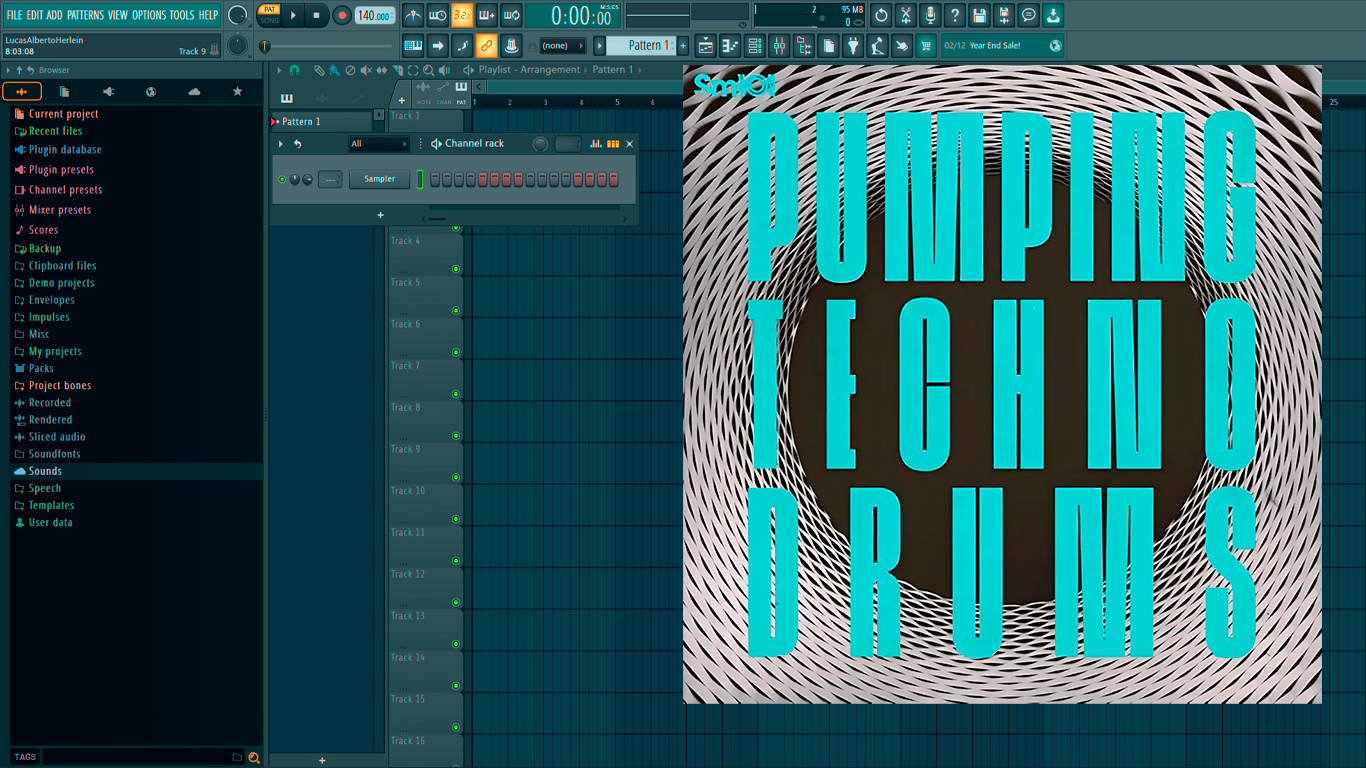1366x768 pixels.
Task: Open the channel rack toolbar icon
Action: (x=755, y=45)
